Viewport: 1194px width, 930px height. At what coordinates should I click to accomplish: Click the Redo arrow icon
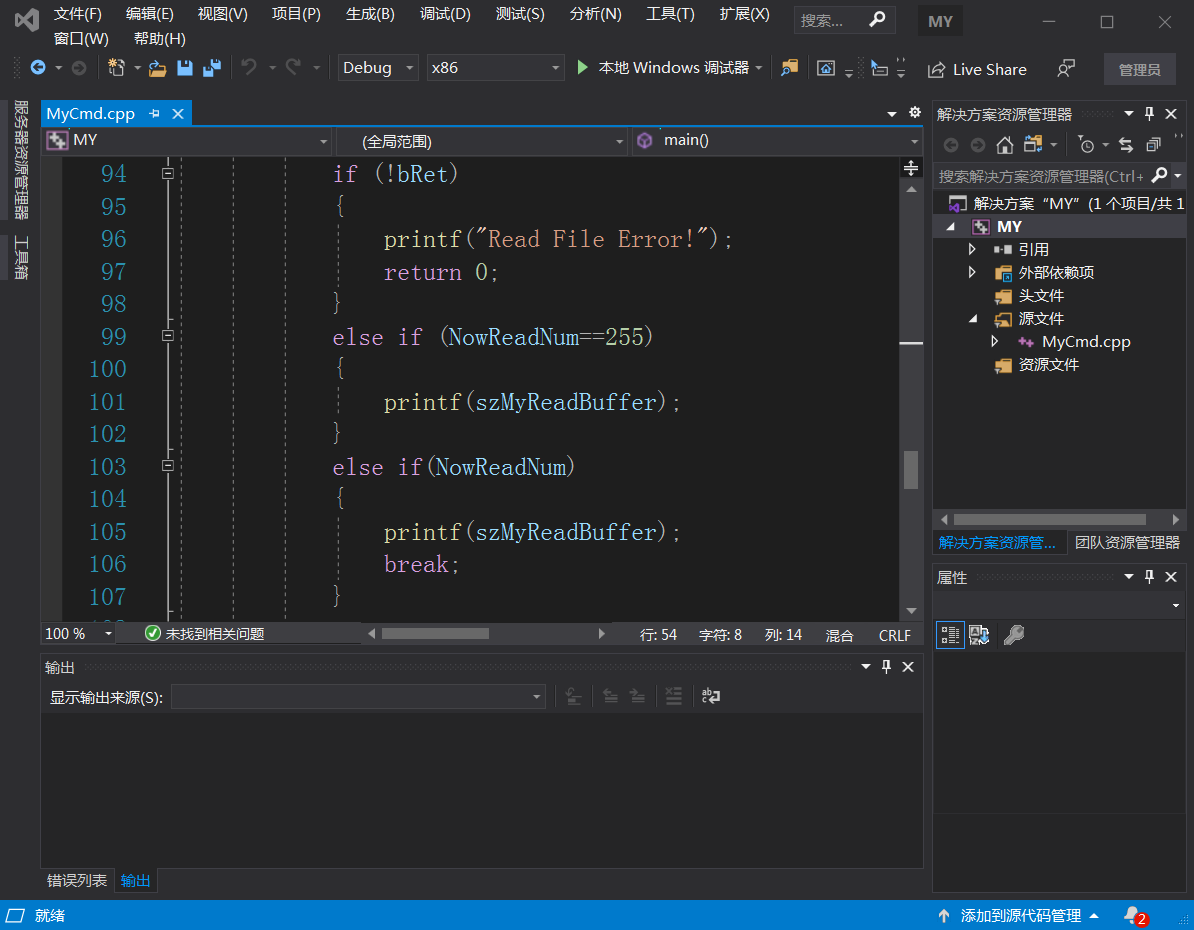tap(293, 68)
